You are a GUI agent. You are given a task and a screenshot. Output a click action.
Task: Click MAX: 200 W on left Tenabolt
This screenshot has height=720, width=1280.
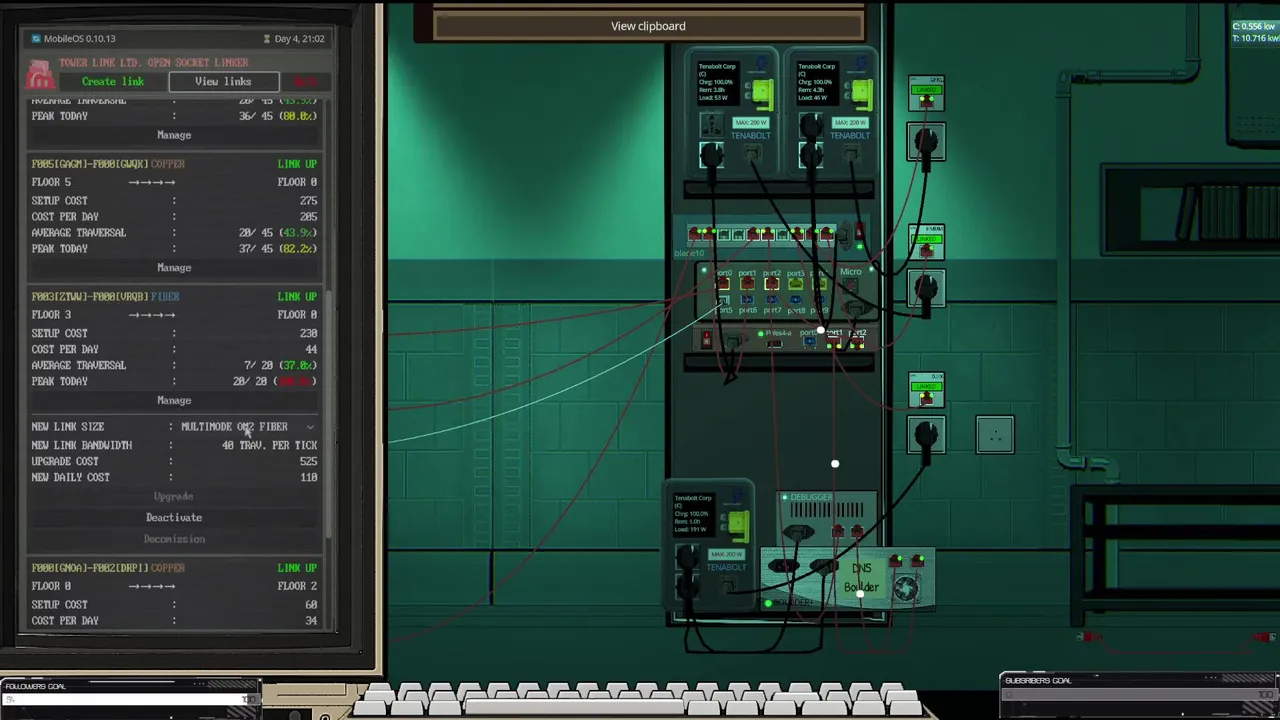pyautogui.click(x=751, y=122)
